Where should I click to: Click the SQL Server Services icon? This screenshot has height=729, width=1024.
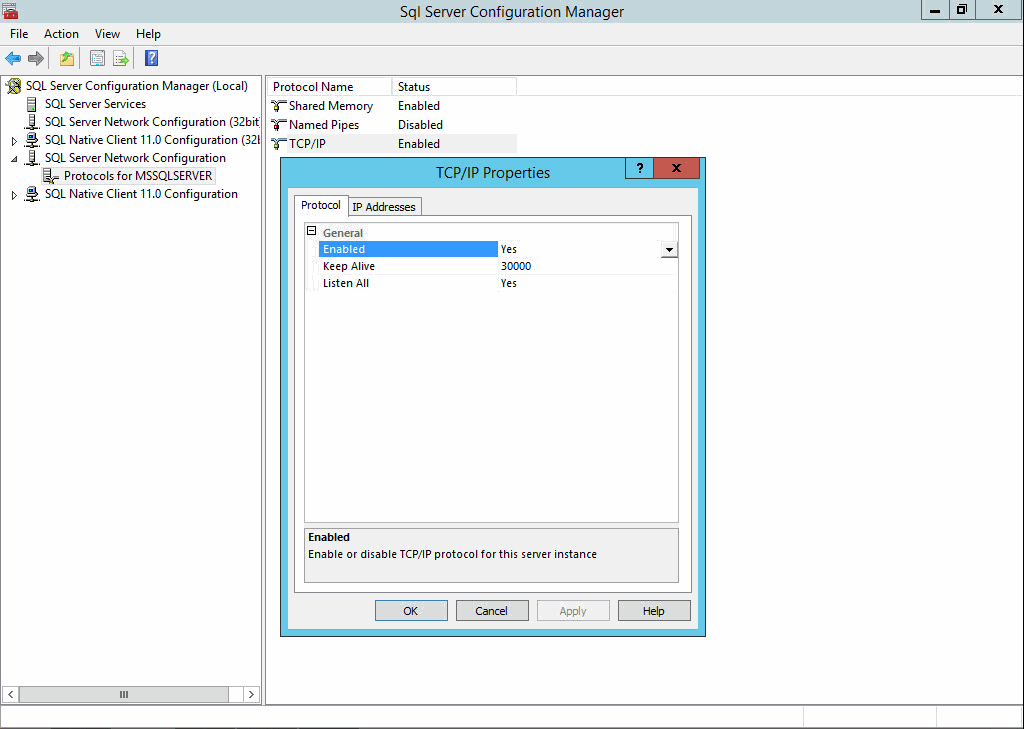tap(32, 104)
